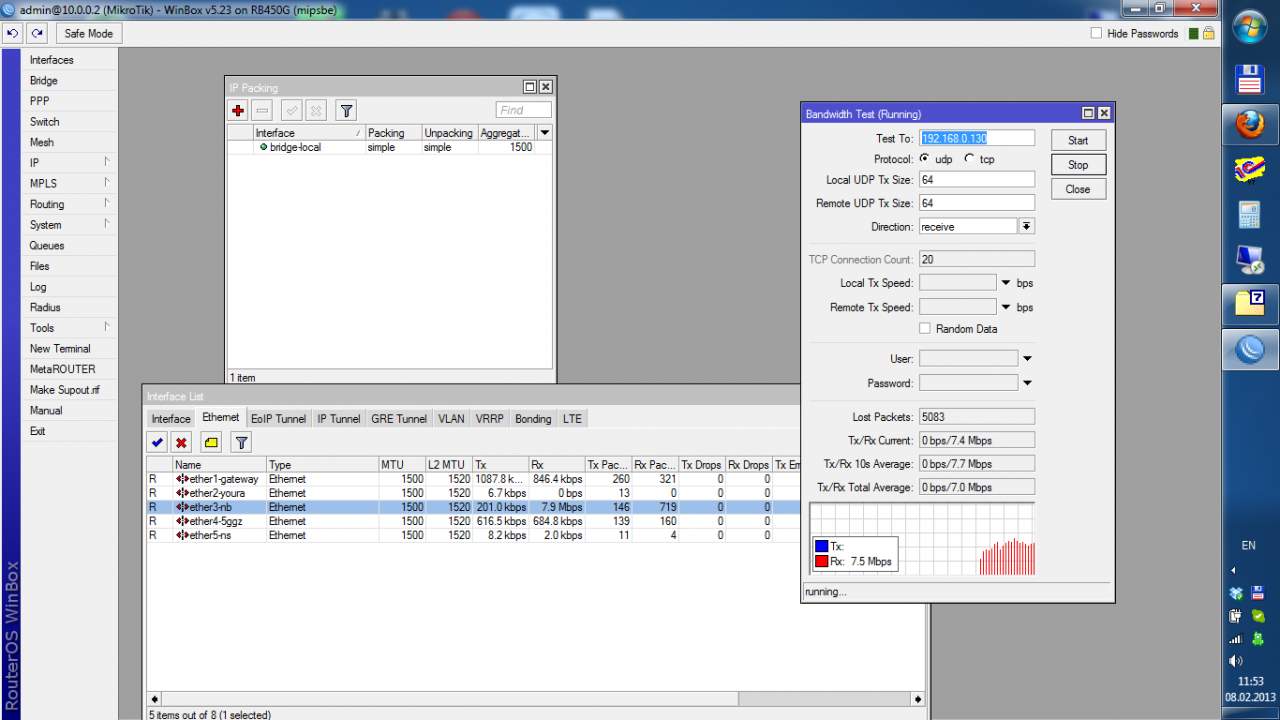The width and height of the screenshot is (1280, 720).
Task: Open Firefox from the taskbar
Action: click(1250, 125)
